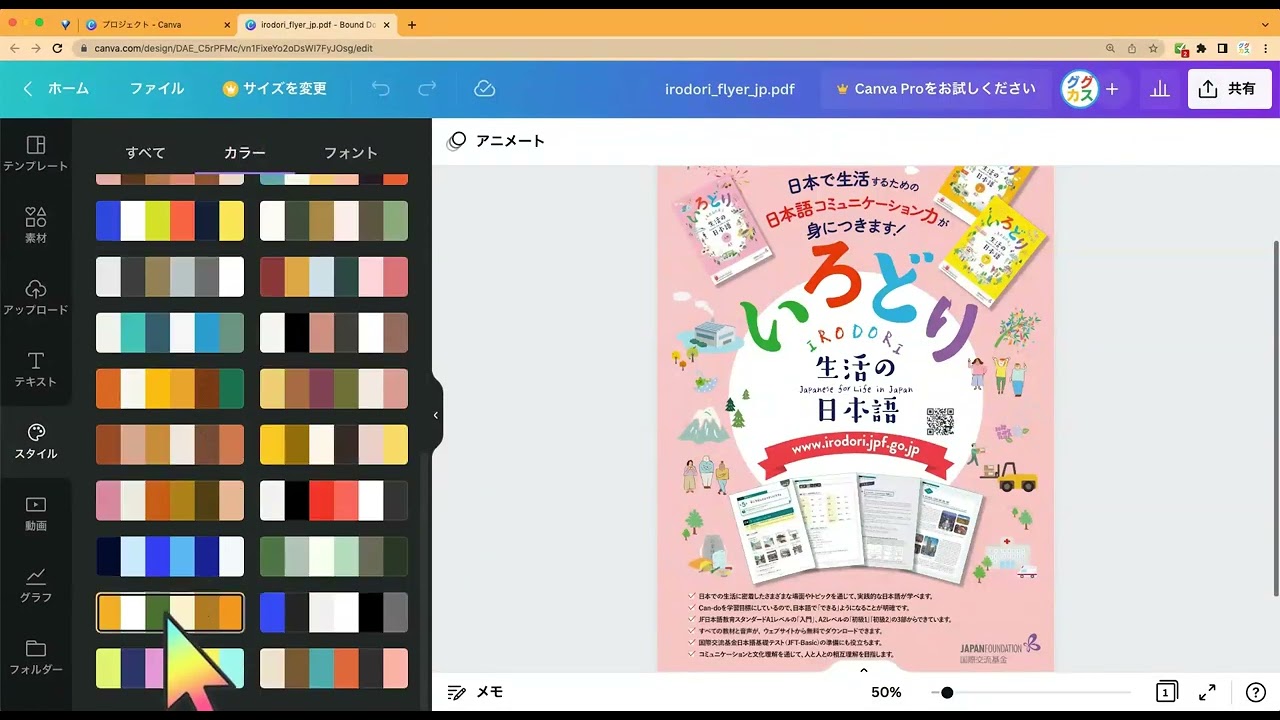Image resolution: width=1280 pixels, height=720 pixels.
Task: Apply the red, mustard, light blue, pink palette
Action: click(334, 277)
